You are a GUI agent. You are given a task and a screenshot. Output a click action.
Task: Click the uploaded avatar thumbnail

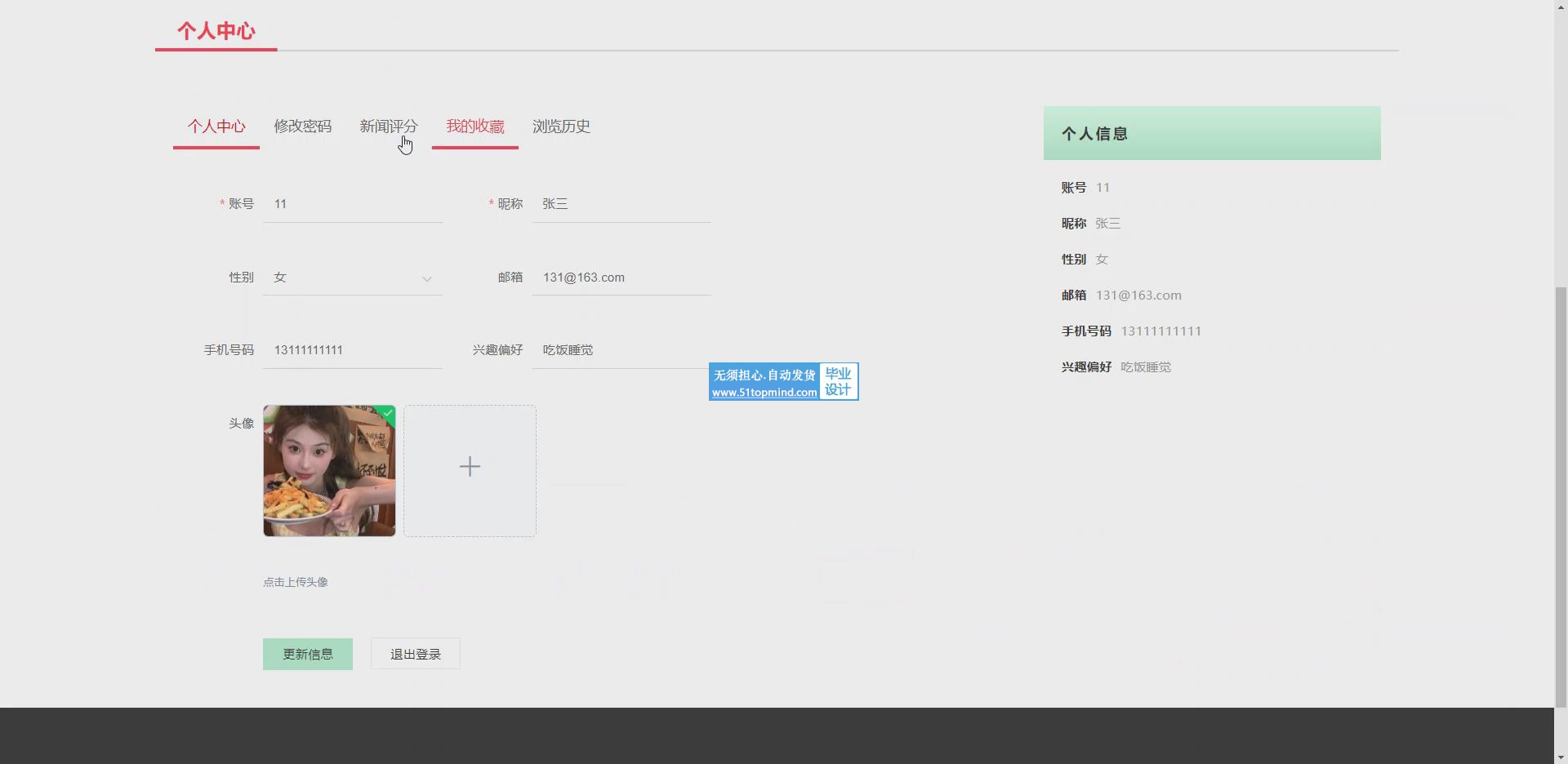(329, 471)
